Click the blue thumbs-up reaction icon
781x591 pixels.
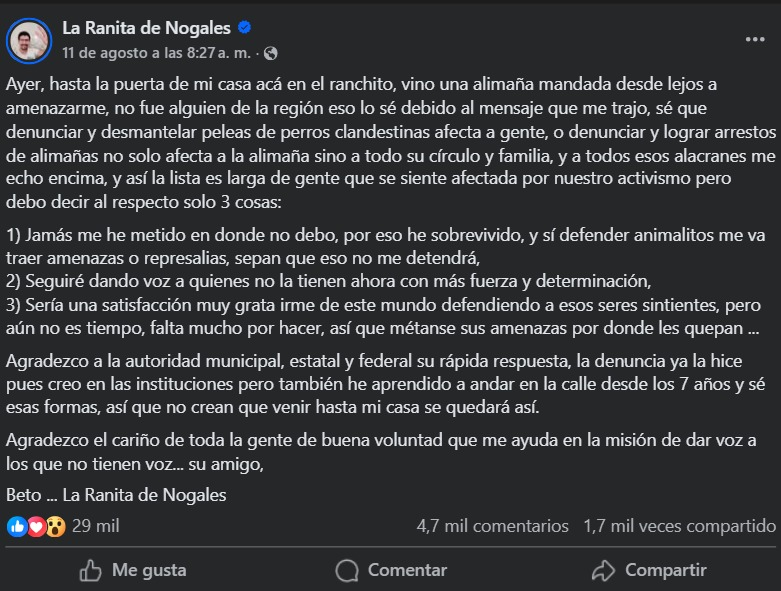pyautogui.click(x=16, y=526)
